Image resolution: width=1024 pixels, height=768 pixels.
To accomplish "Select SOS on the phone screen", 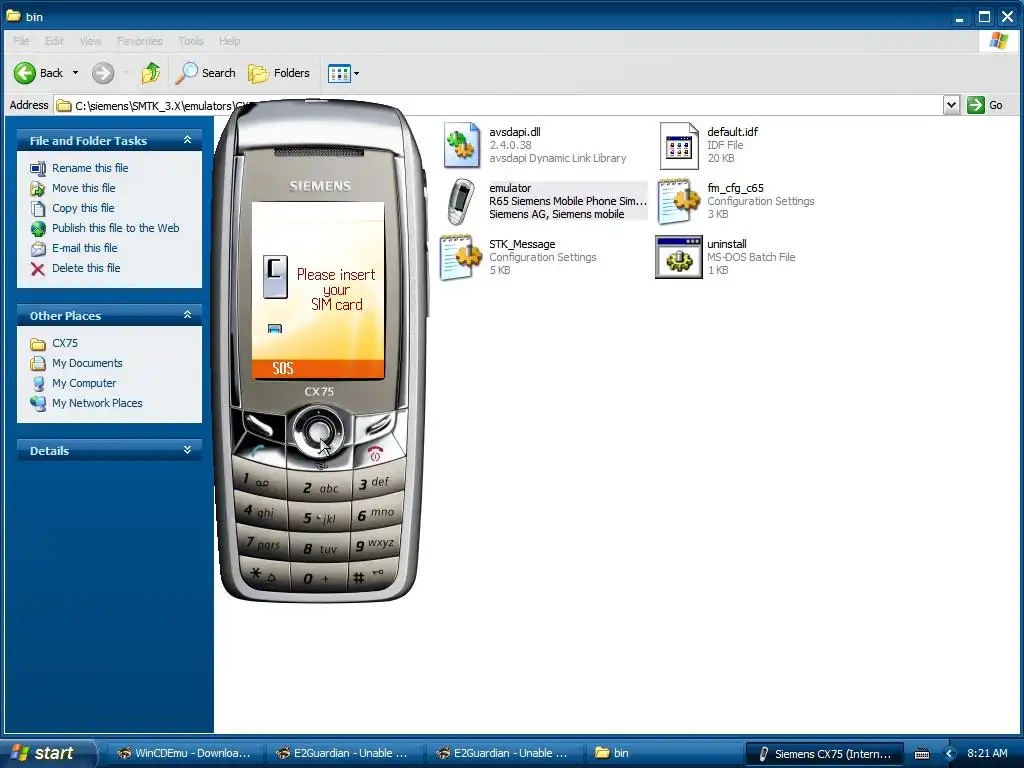I will [x=283, y=368].
